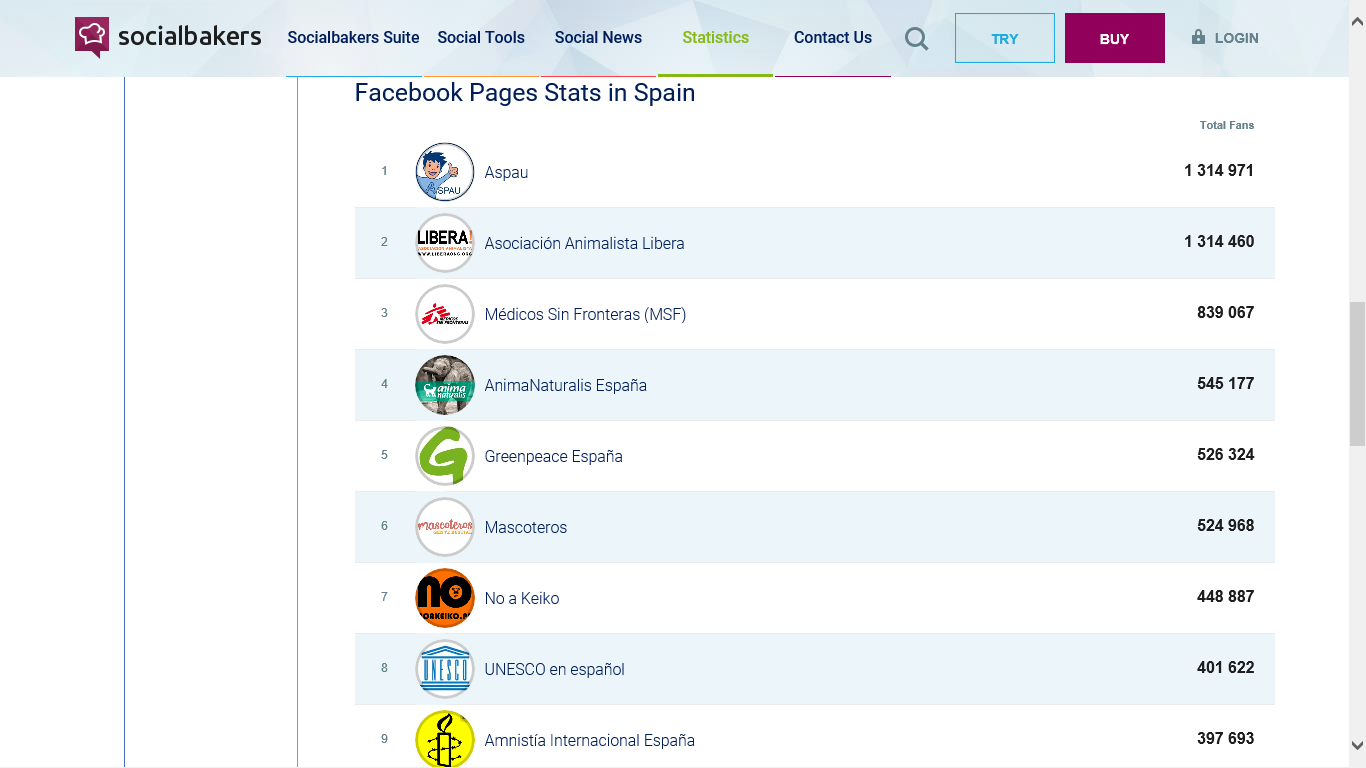The image size is (1366, 768).
Task: Open the No a Keiko logo
Action: tap(445, 598)
